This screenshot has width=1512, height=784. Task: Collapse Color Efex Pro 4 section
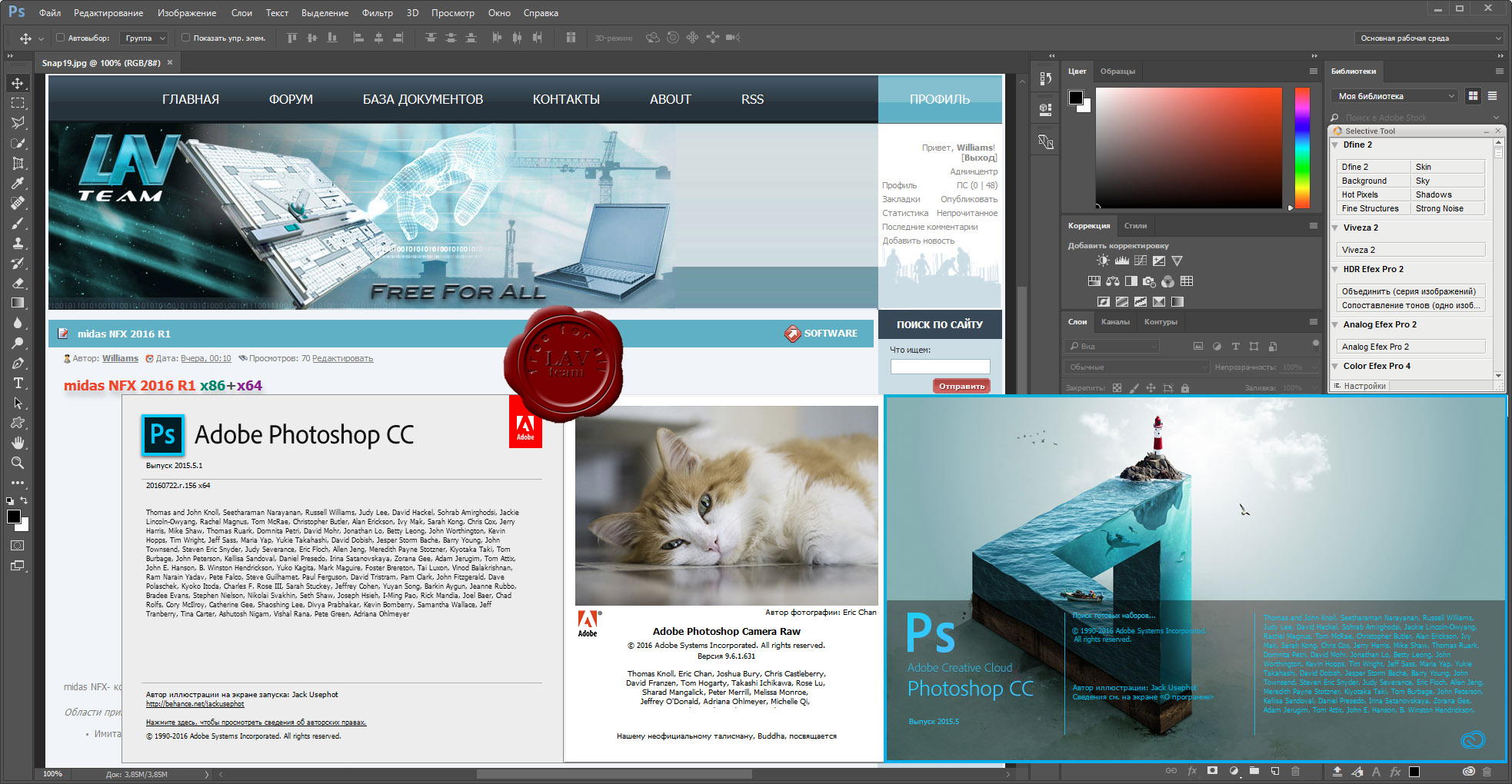(1336, 366)
